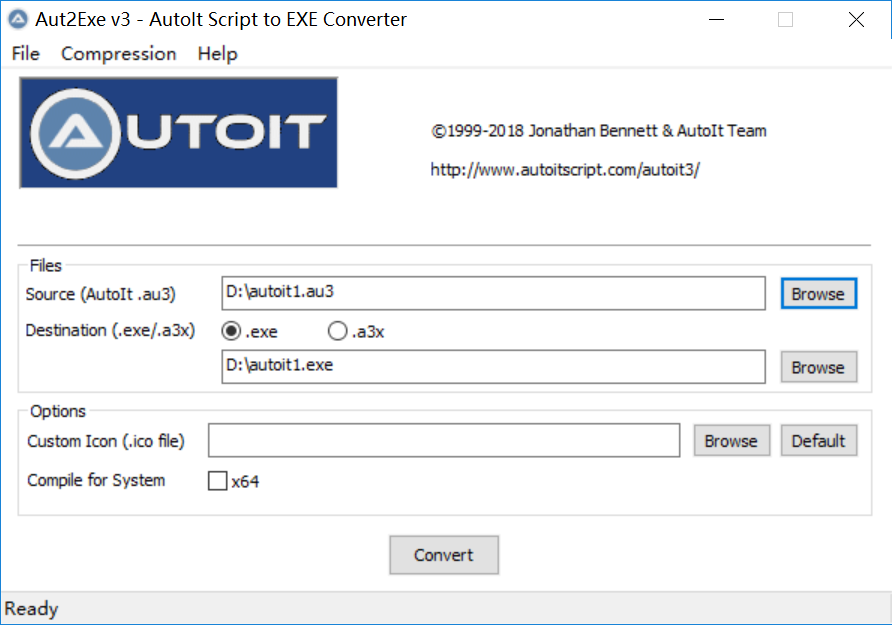Reset the icon with Default button
Viewport: 892px width, 625px height.
click(819, 441)
